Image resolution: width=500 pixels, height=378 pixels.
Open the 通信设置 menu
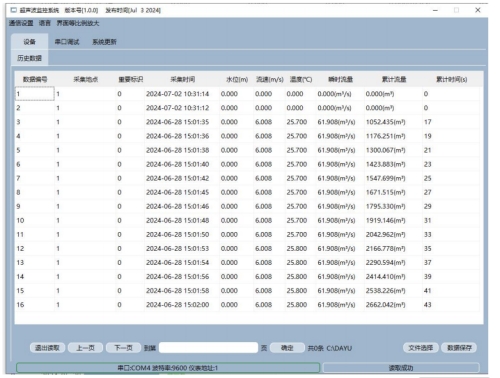[x=21, y=23]
